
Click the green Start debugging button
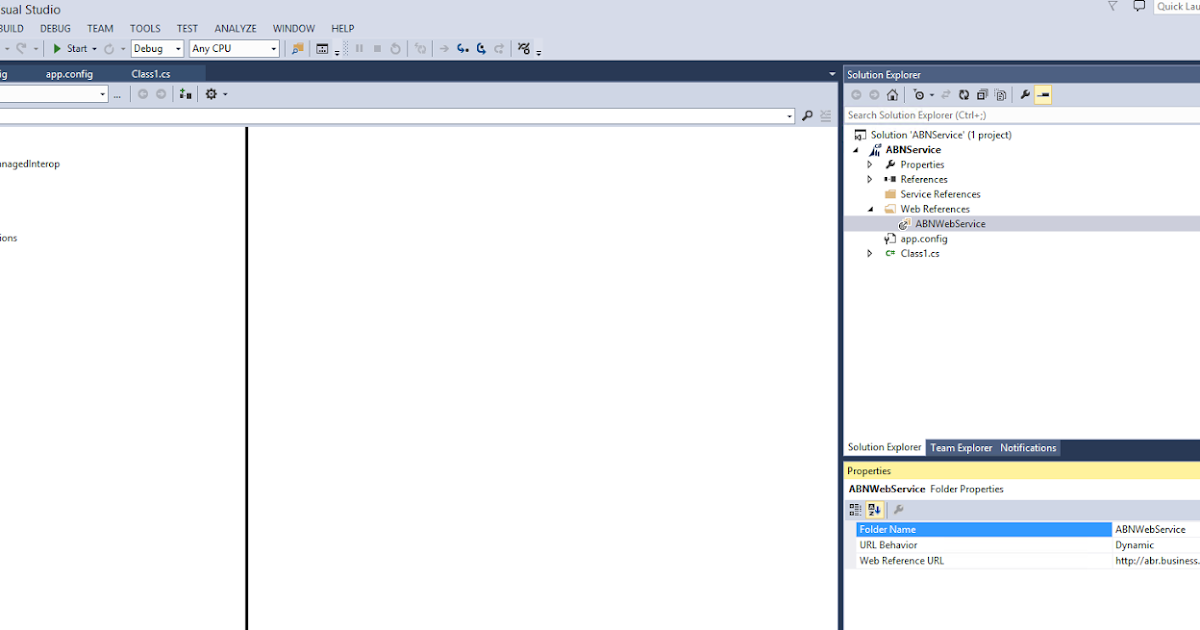69,48
